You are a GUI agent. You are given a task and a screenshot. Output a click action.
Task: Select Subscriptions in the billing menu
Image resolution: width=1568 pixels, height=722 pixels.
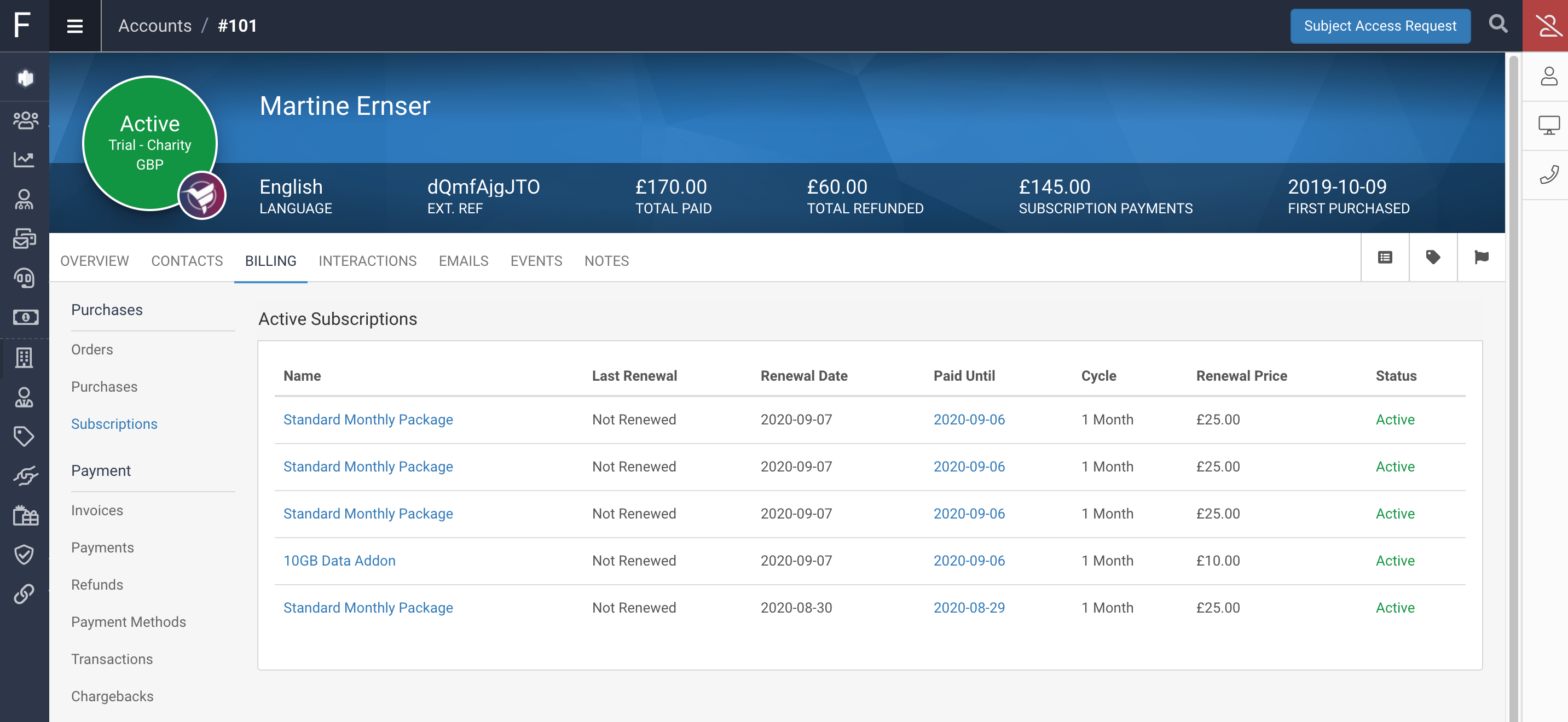114,423
